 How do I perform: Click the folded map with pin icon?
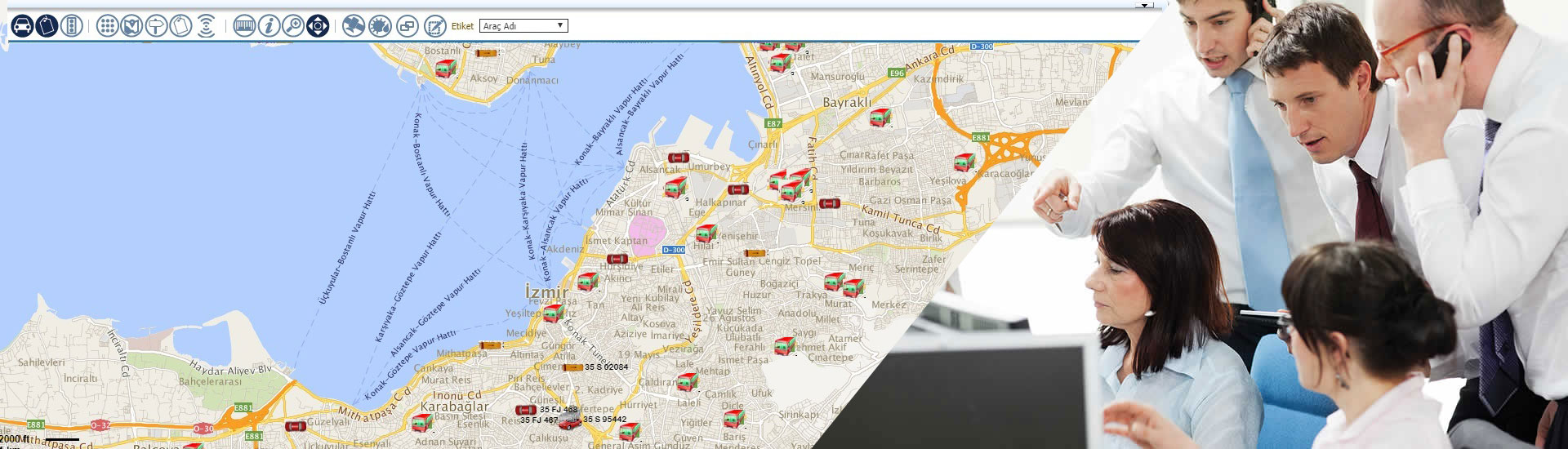[x=131, y=26]
